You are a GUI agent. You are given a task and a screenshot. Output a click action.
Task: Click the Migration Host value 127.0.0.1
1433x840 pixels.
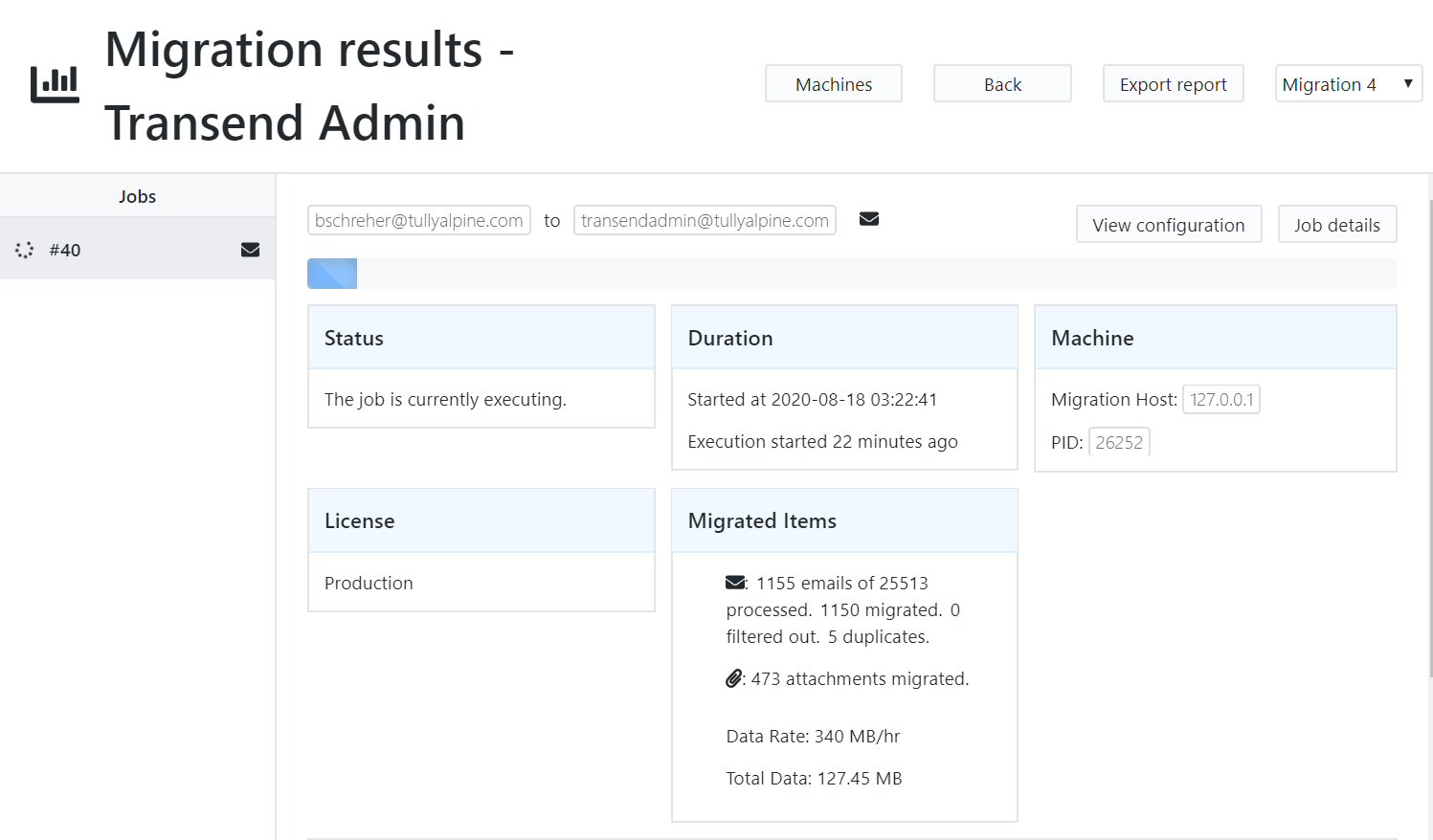pos(1221,399)
